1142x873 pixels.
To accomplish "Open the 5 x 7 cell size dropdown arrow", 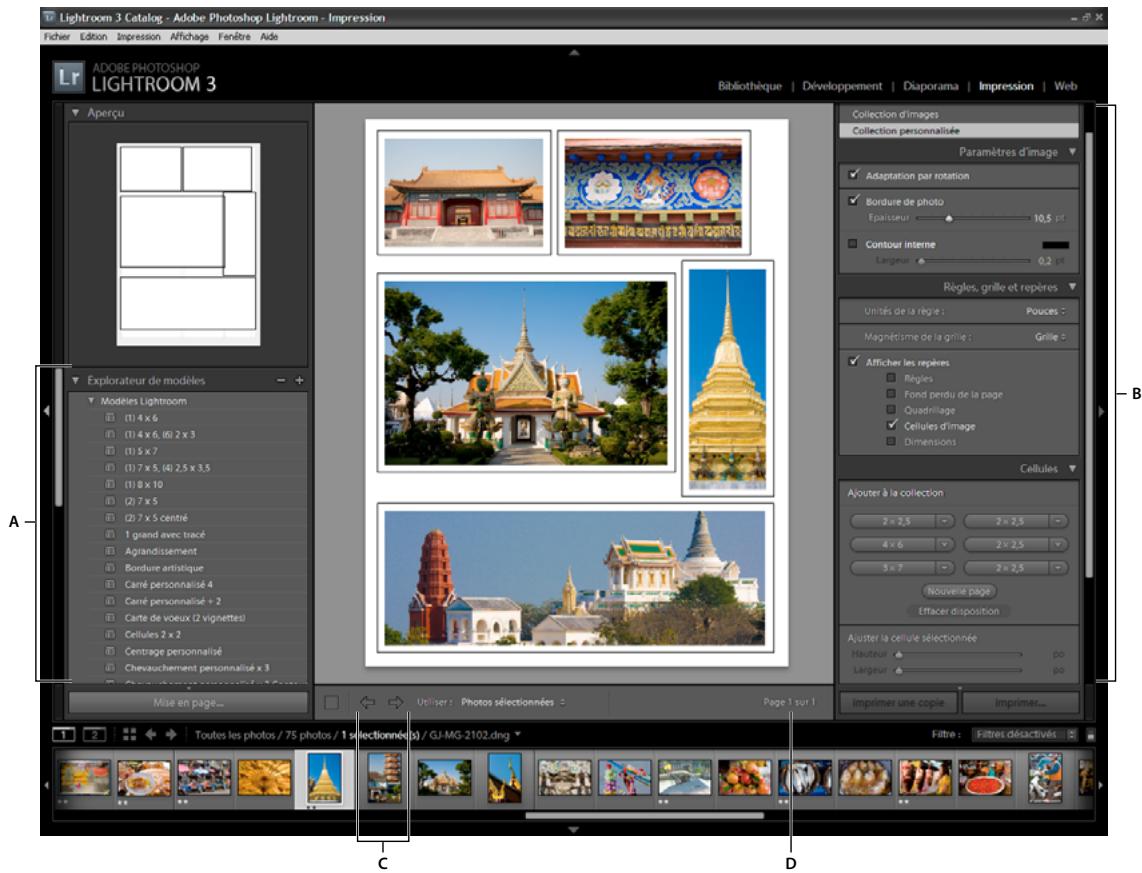I will tap(945, 568).
